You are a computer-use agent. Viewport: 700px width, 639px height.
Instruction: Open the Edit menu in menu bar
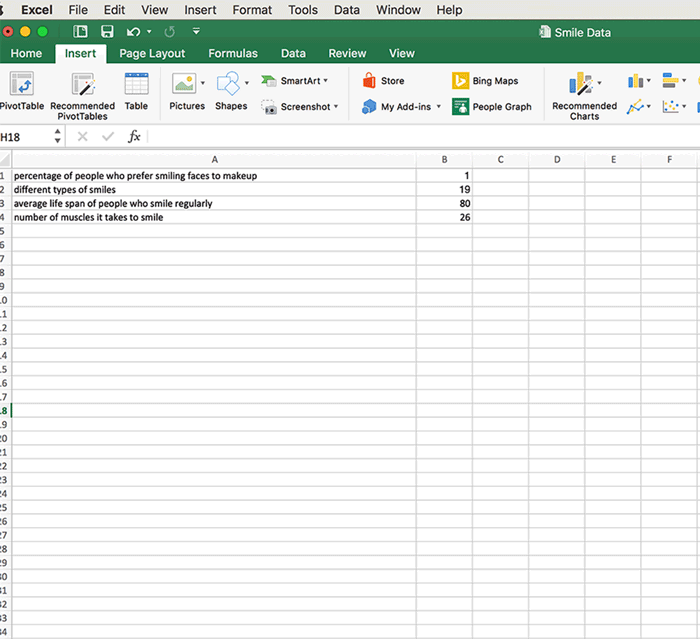tap(114, 10)
